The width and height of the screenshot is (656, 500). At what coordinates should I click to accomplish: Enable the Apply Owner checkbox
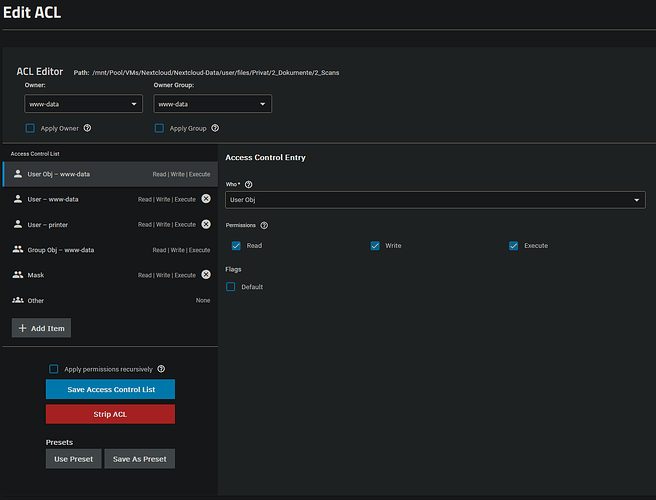30,128
